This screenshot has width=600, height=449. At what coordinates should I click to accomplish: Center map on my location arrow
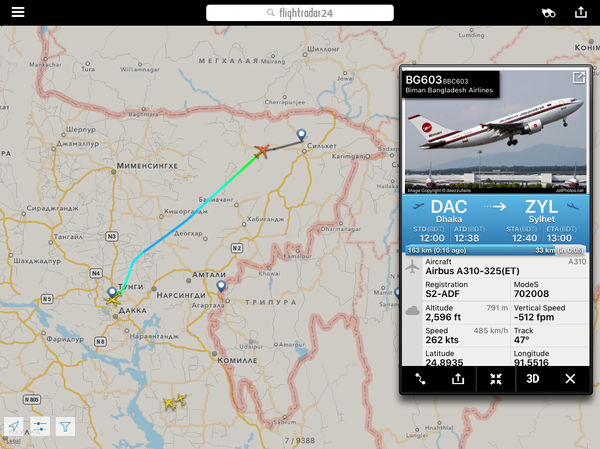point(14,426)
